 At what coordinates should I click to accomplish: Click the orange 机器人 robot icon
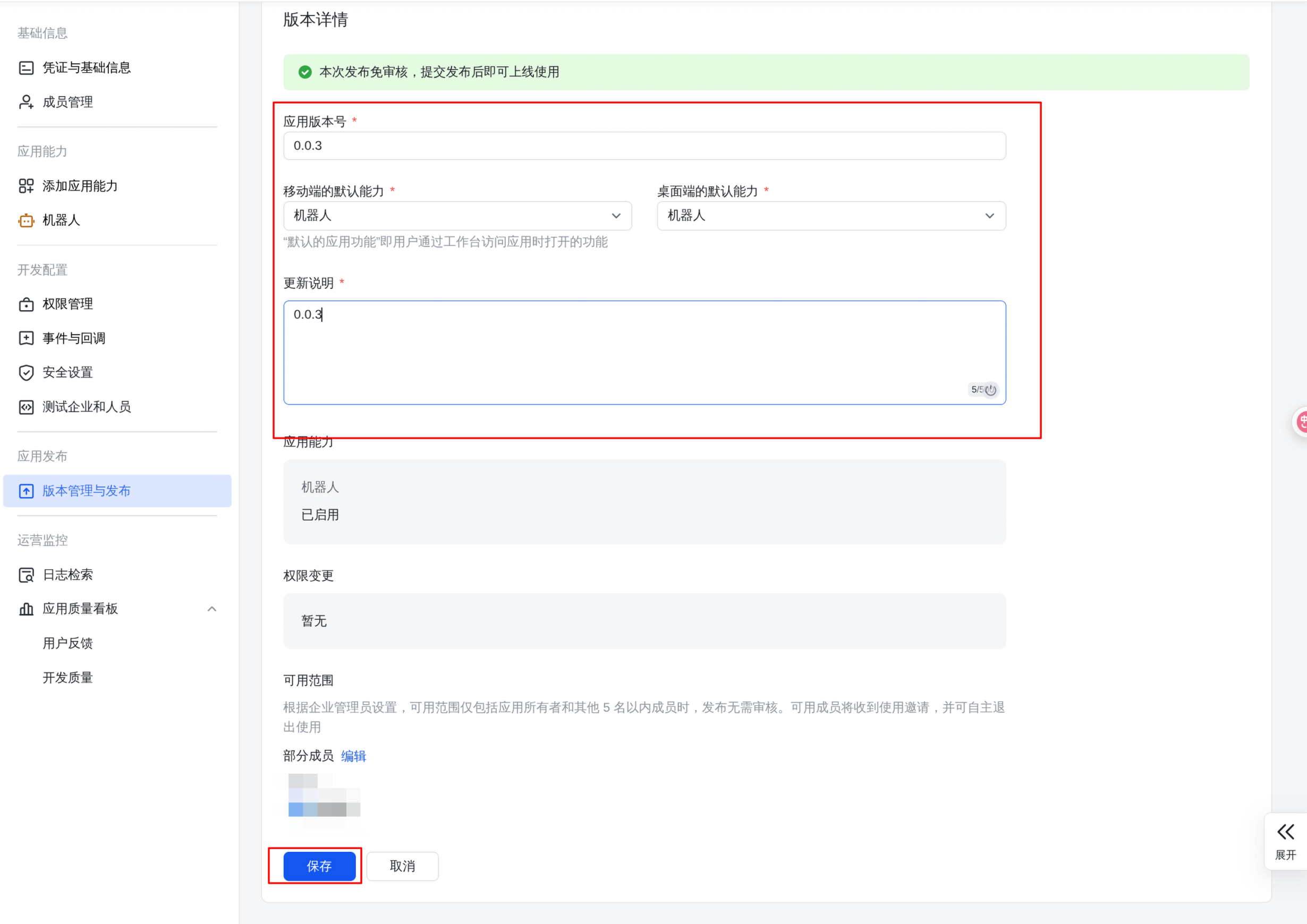coord(26,220)
